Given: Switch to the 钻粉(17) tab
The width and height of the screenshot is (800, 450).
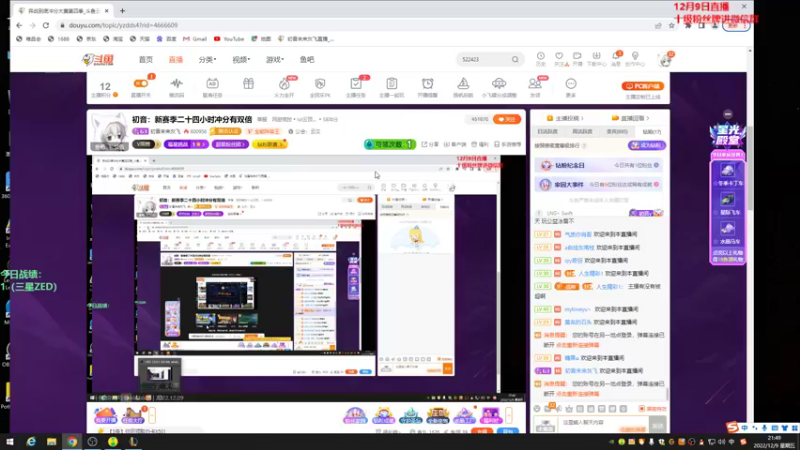Looking at the screenshot, I should (x=652, y=132).
